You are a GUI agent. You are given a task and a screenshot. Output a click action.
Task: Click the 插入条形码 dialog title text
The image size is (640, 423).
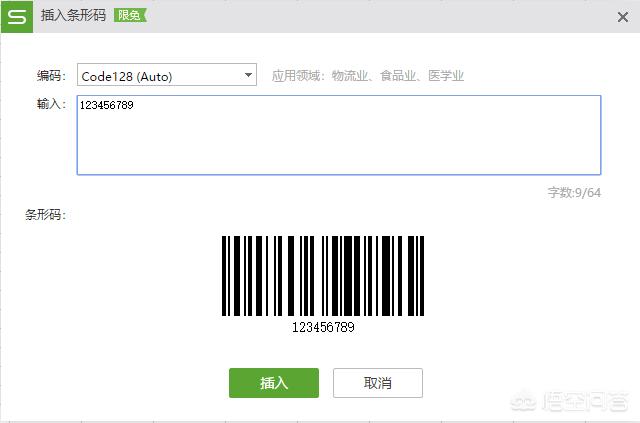click(x=73, y=16)
